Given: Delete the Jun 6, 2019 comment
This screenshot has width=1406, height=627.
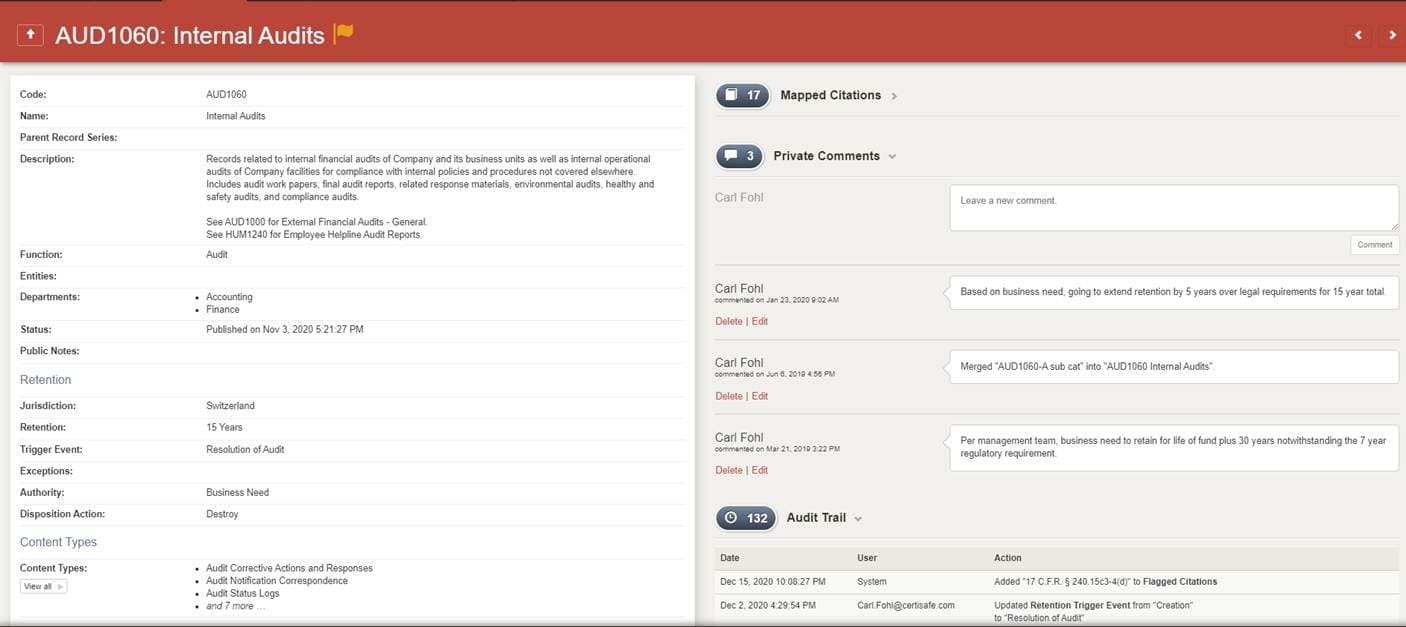Looking at the screenshot, I should tap(728, 396).
